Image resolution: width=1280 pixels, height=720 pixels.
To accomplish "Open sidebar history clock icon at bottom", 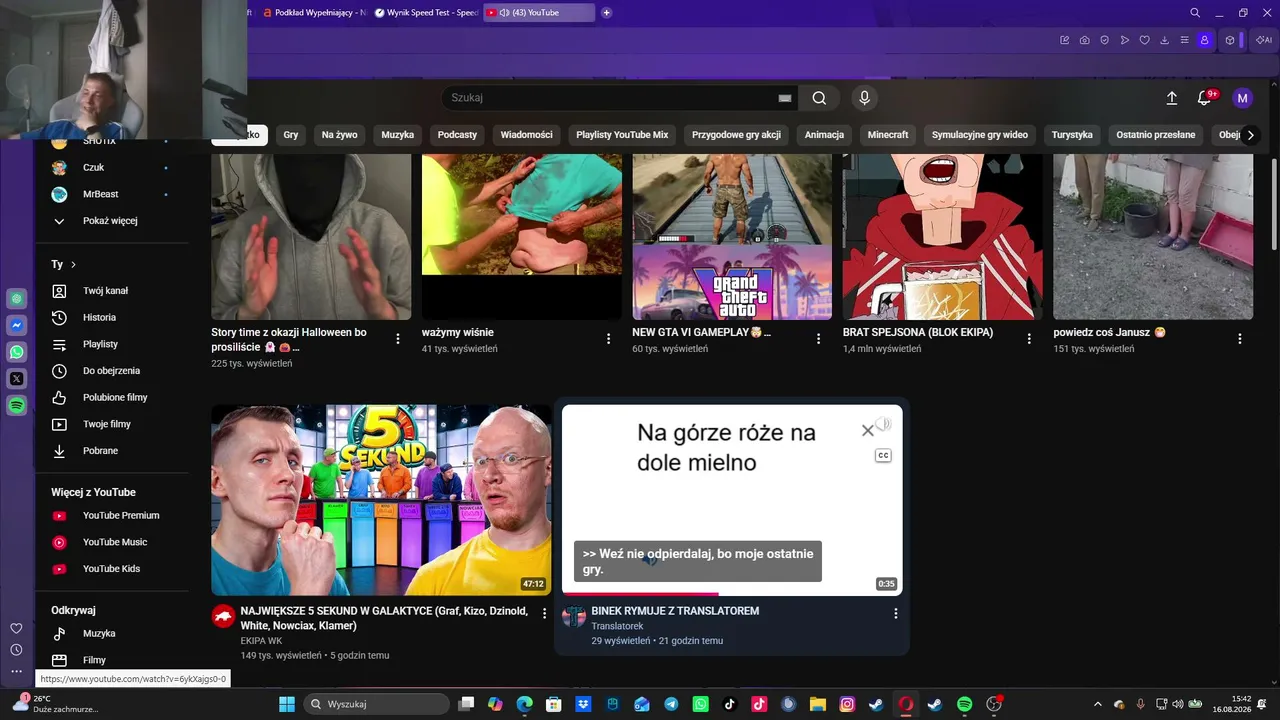I will 16,650.
